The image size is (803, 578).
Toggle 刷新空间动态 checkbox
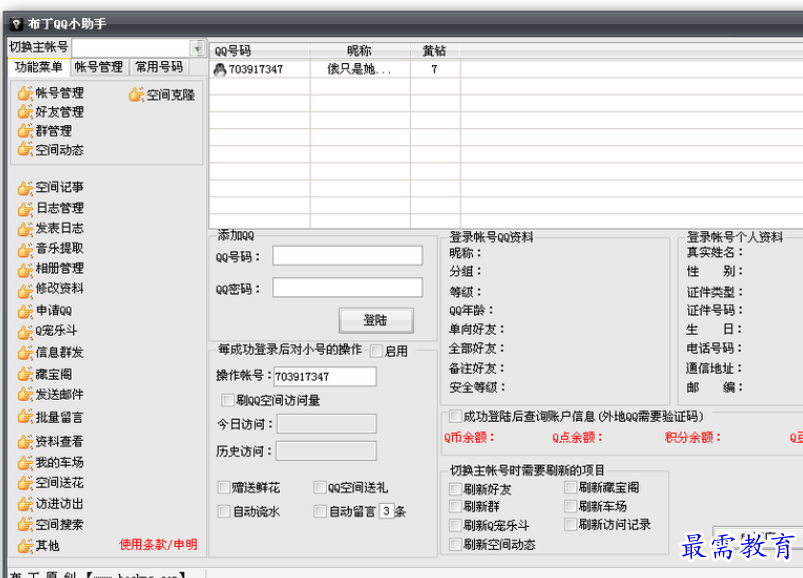[455, 544]
